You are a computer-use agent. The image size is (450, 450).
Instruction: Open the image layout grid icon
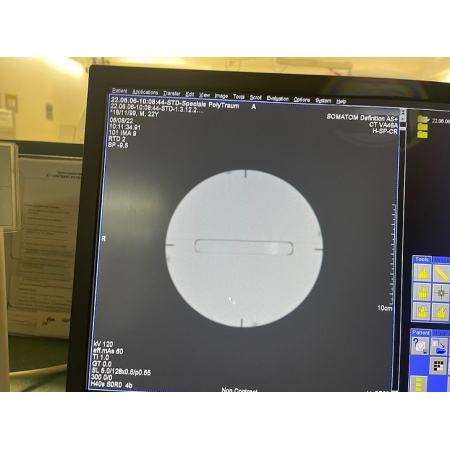[439, 366]
